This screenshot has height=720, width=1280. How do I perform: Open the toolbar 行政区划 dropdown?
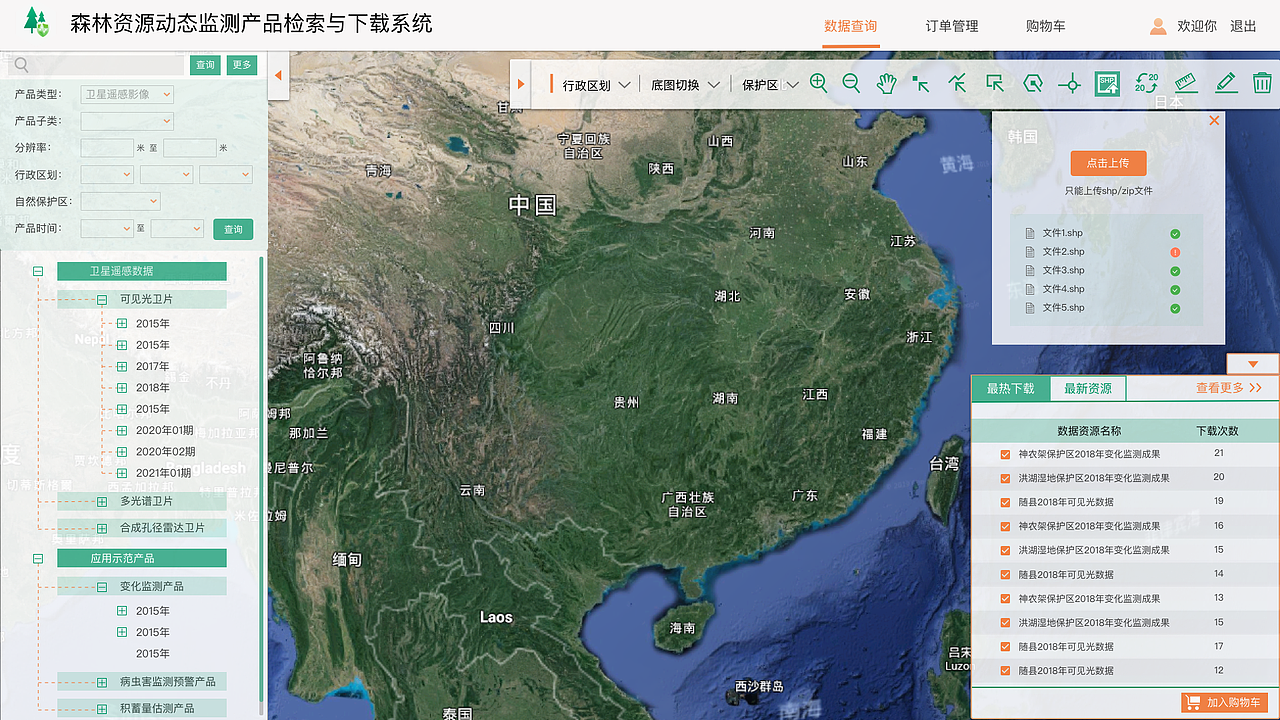(596, 85)
